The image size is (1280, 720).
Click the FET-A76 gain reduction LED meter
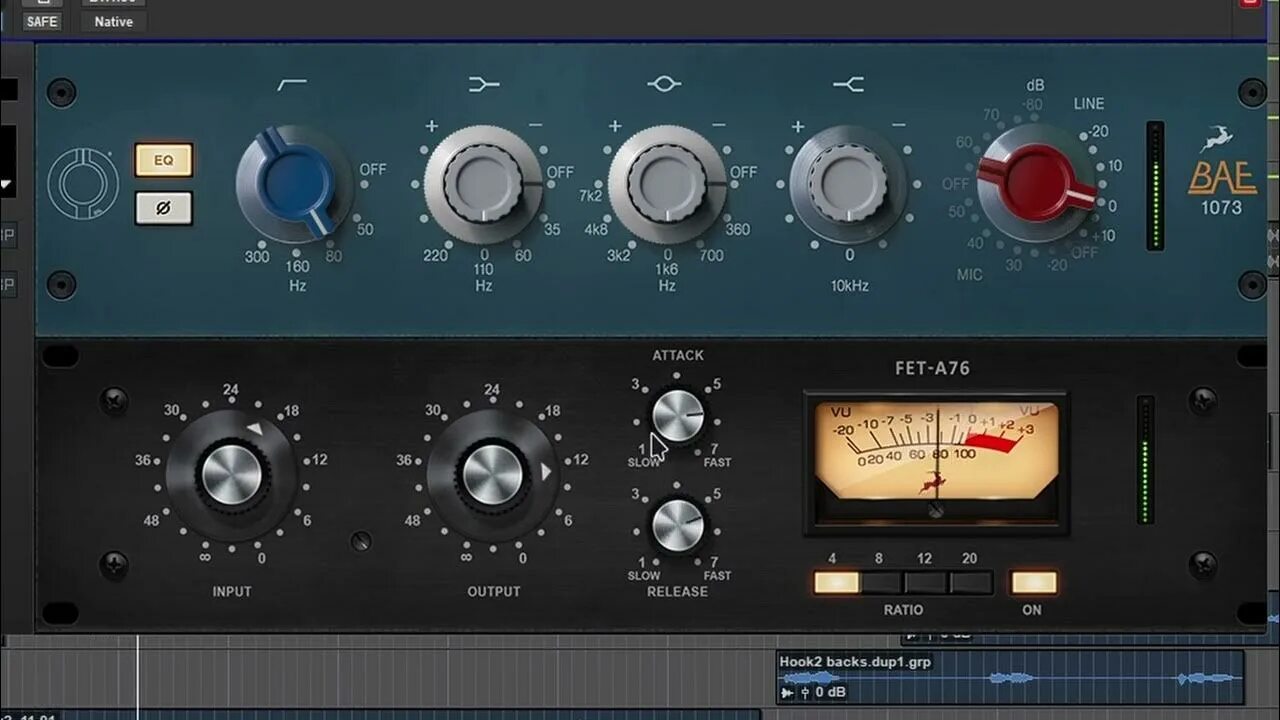pyautogui.click(x=1145, y=460)
